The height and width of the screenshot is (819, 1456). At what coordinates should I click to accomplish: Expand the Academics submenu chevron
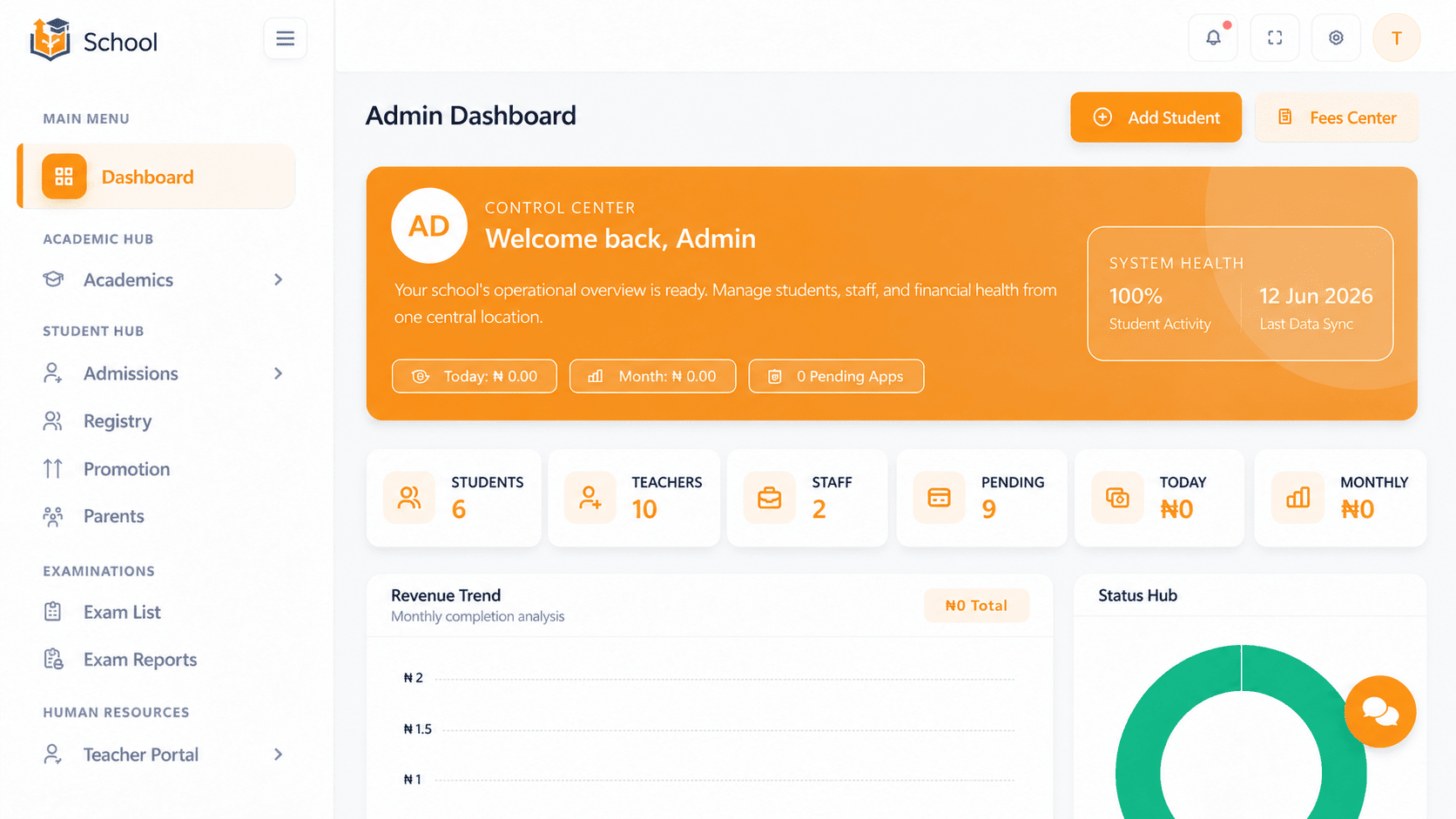pyautogui.click(x=279, y=279)
